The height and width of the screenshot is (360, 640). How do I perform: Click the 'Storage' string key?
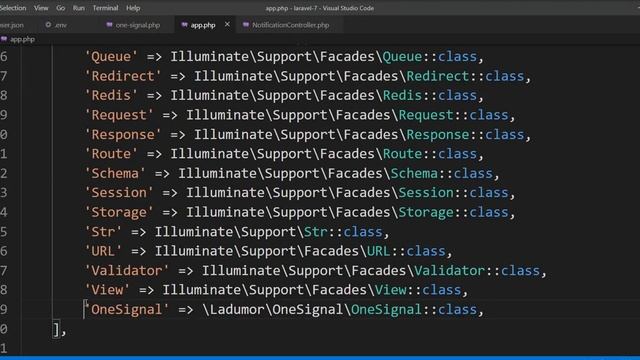[x=119, y=212]
